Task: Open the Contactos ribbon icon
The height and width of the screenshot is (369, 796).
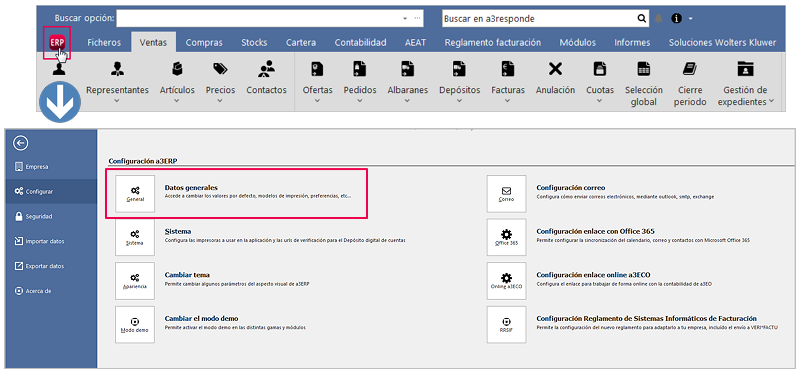Action: 267,68
